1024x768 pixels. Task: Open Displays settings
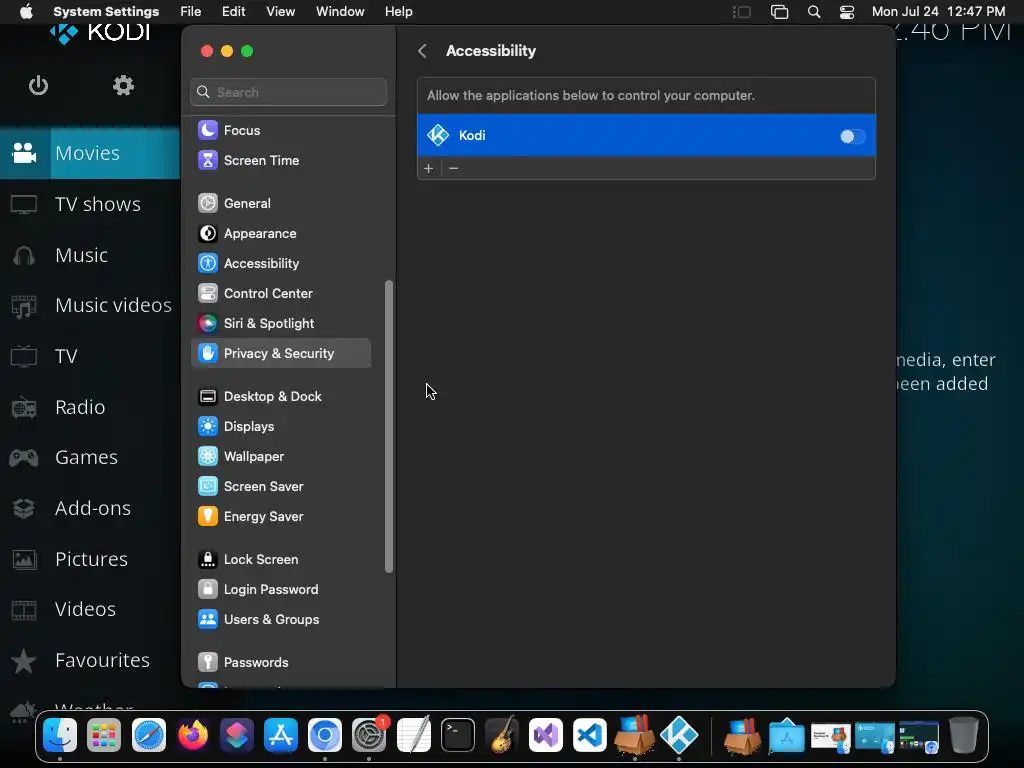click(281, 426)
